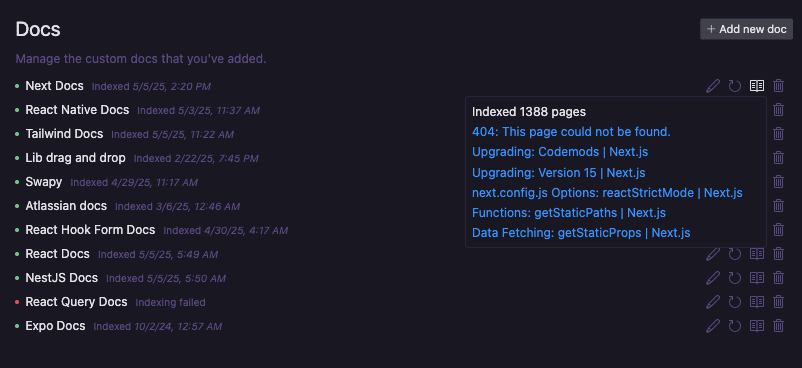Select the Tailwind Docs name
The image size is (802, 368).
(x=64, y=134)
